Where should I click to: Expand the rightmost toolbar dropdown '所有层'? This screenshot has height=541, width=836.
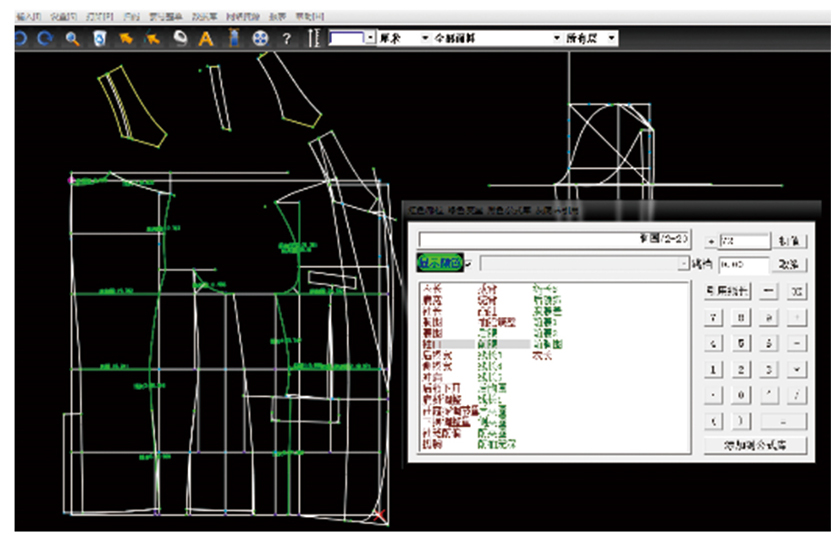point(611,38)
